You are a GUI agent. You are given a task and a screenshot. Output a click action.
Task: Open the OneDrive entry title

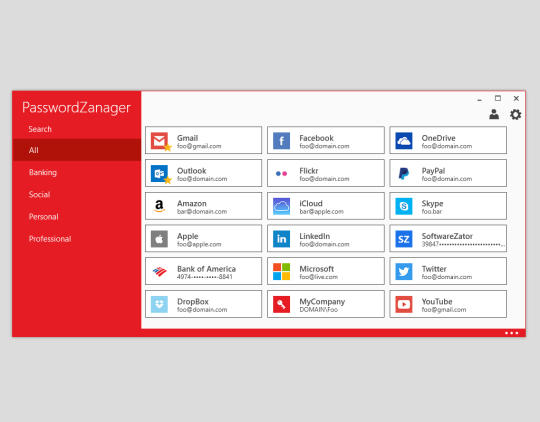click(x=438, y=138)
